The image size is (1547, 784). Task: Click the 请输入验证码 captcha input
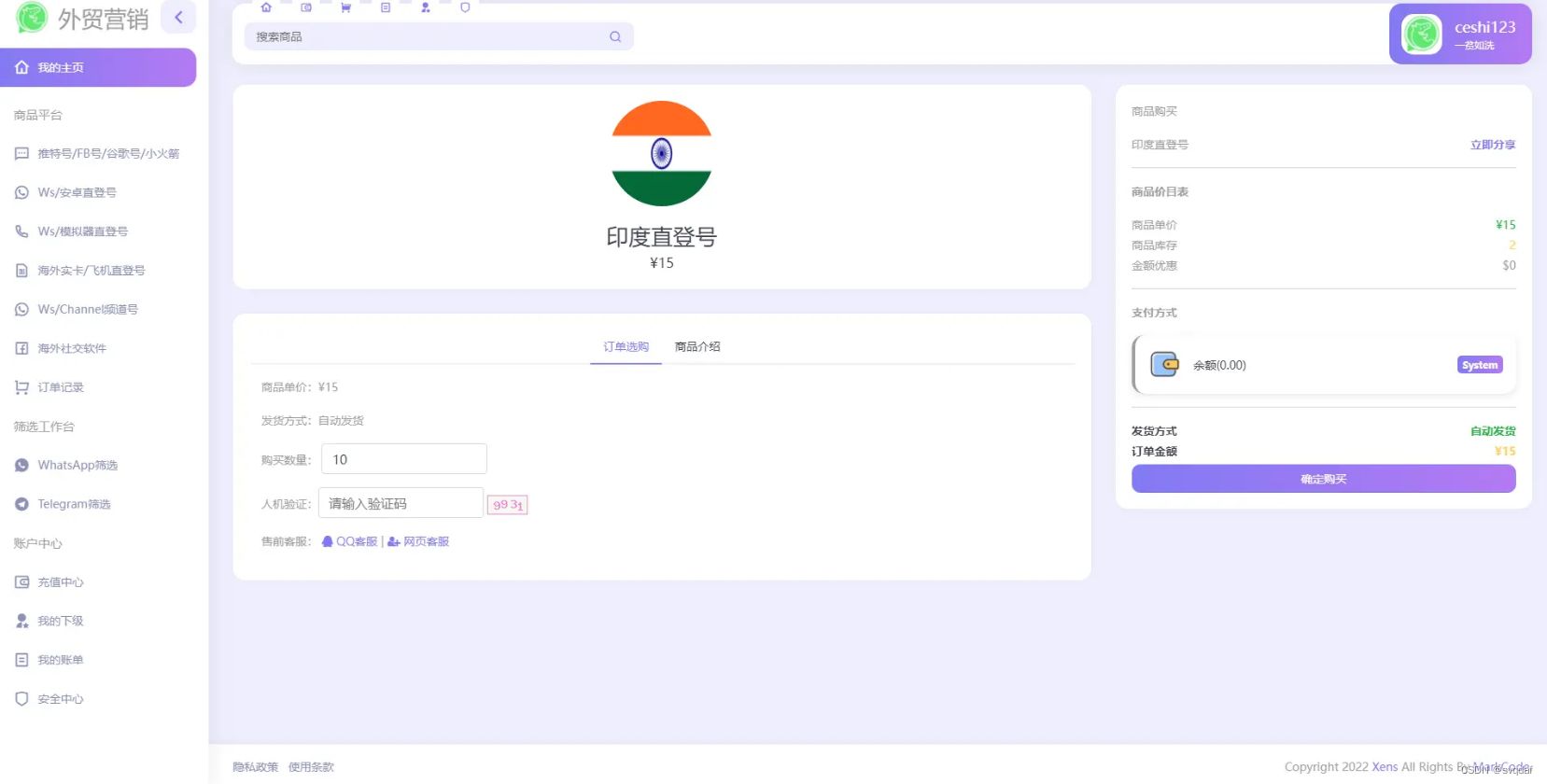tap(401, 503)
